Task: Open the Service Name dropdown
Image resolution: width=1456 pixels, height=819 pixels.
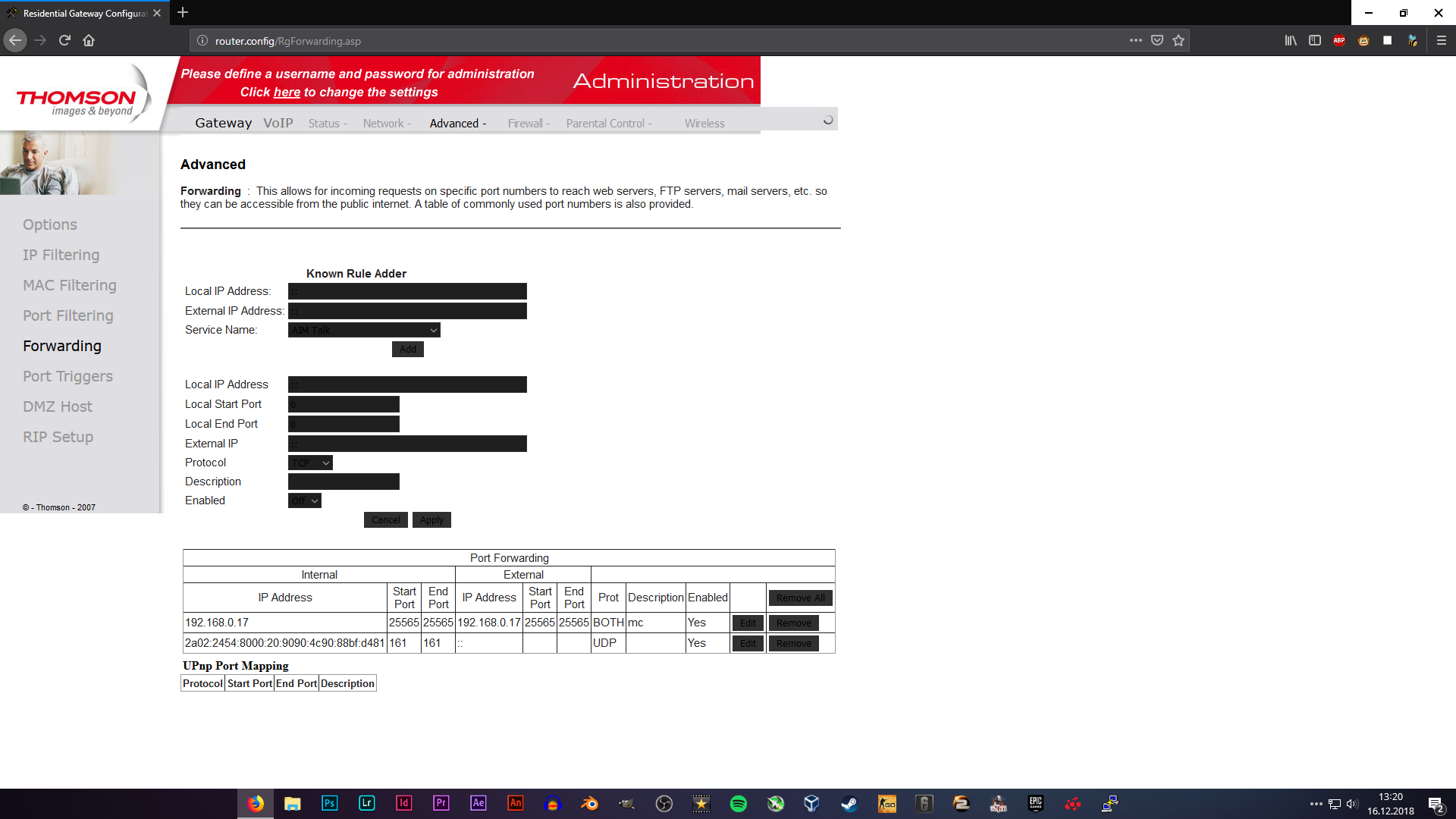Action: [364, 330]
